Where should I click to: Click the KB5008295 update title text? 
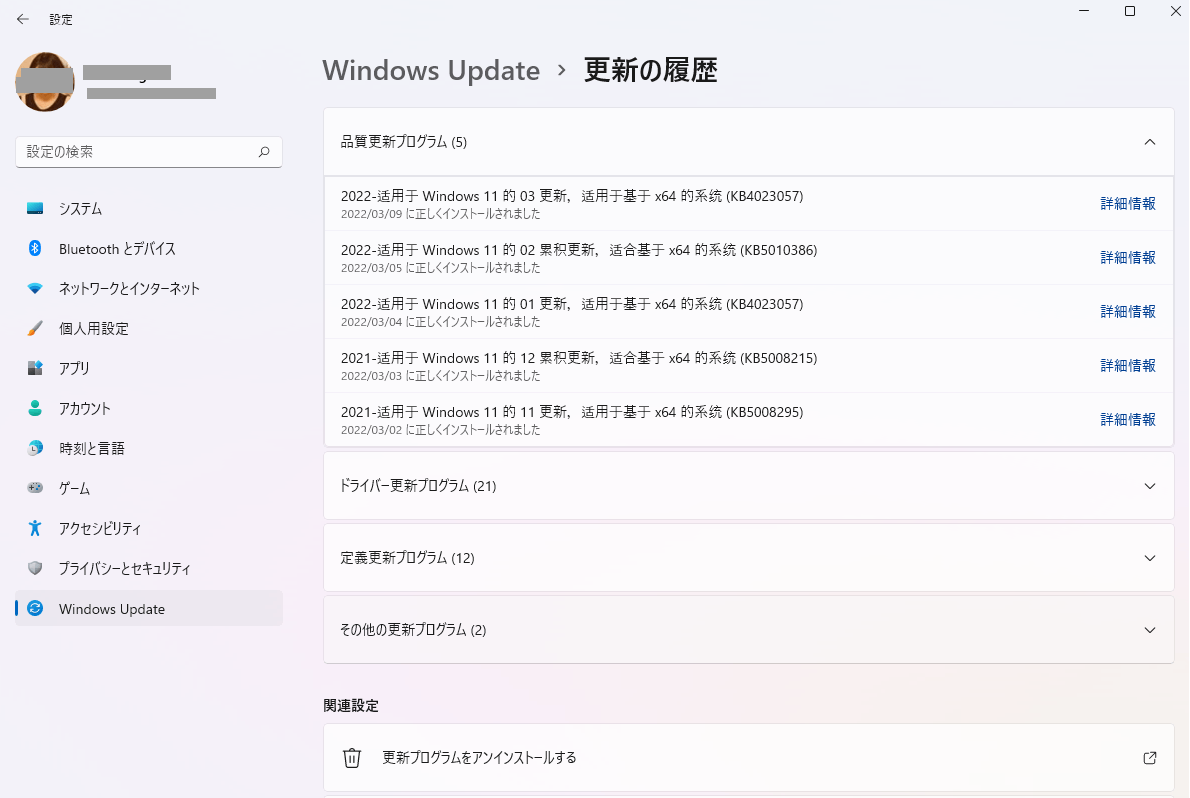click(571, 412)
